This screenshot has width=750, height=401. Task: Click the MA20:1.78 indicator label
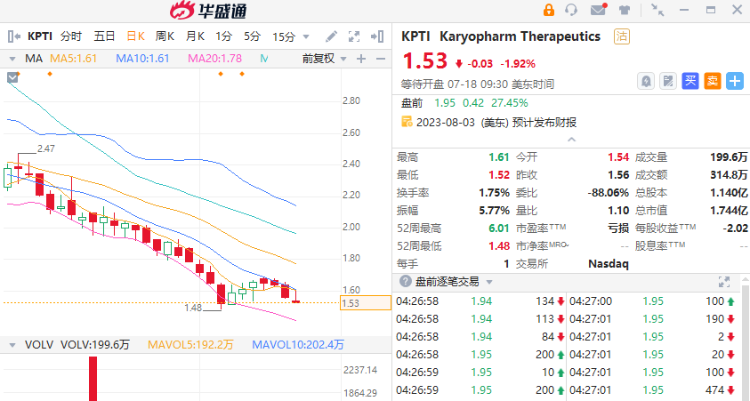(215, 58)
